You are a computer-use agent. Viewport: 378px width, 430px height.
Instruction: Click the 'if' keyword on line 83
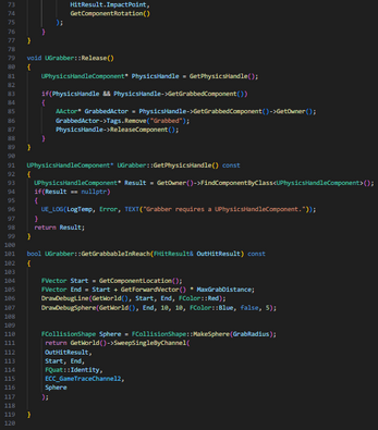pos(45,94)
